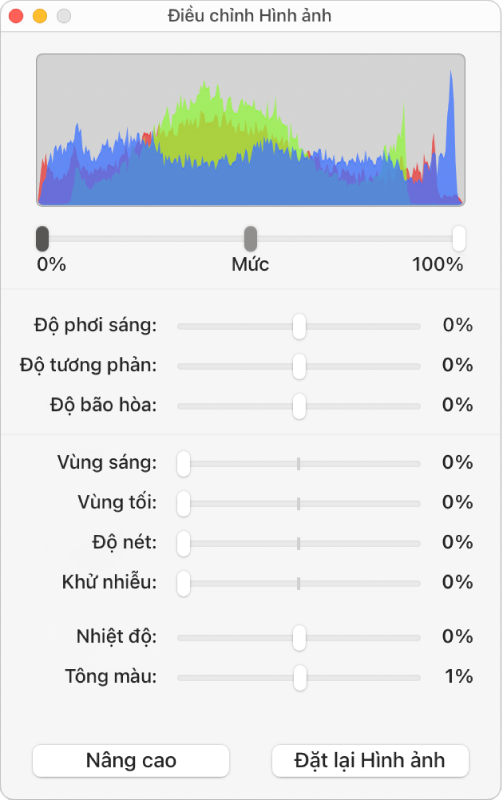Screen dimensions: 503x801
Task: Click the Tông màu slider knob
Action: 300,677
